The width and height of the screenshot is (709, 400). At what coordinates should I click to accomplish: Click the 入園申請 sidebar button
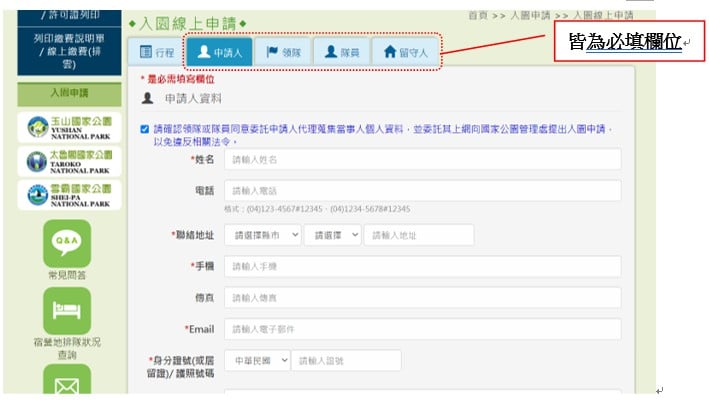coord(69,94)
